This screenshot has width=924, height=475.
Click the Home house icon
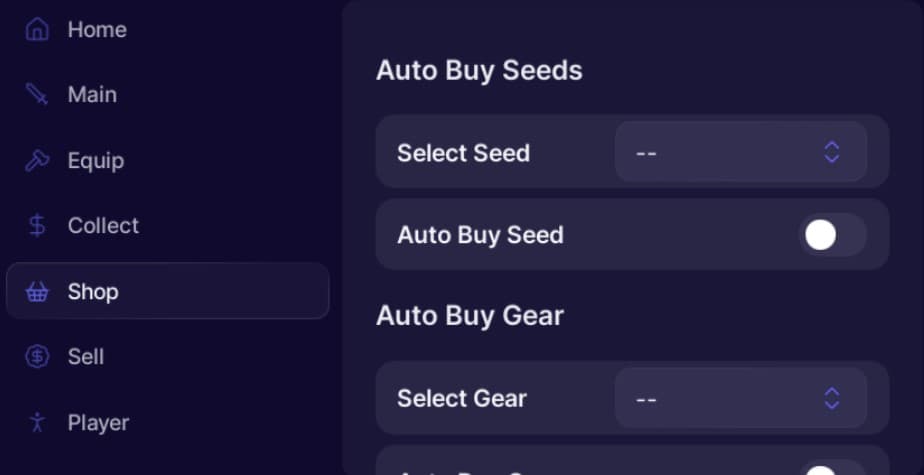coord(37,30)
